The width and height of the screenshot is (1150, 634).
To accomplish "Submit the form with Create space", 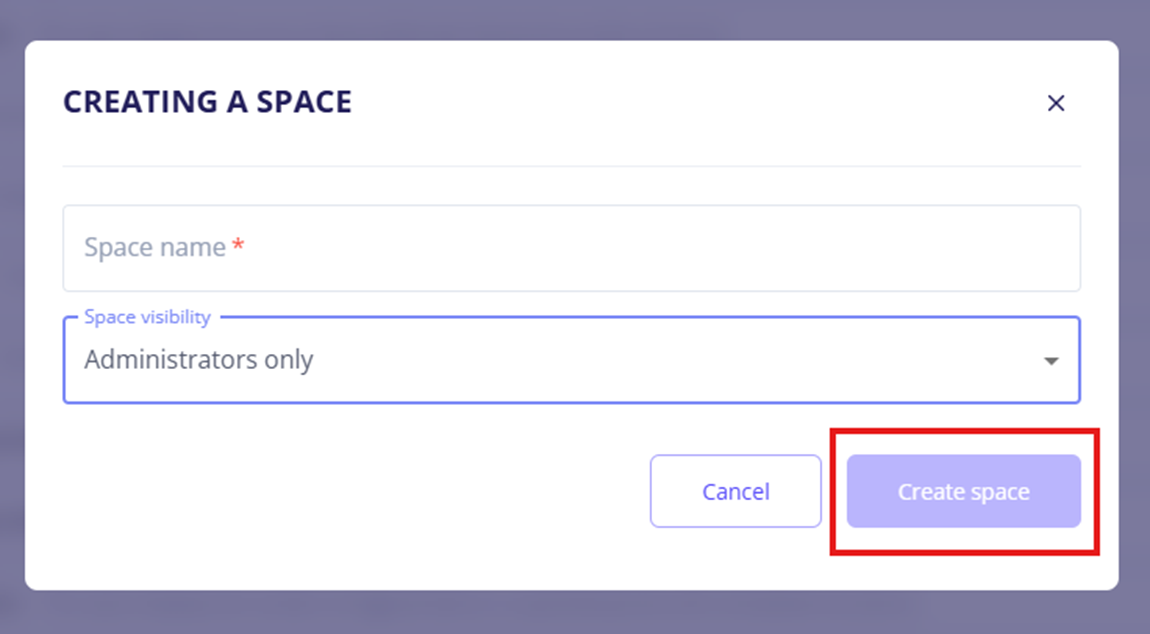I will coord(963,491).
